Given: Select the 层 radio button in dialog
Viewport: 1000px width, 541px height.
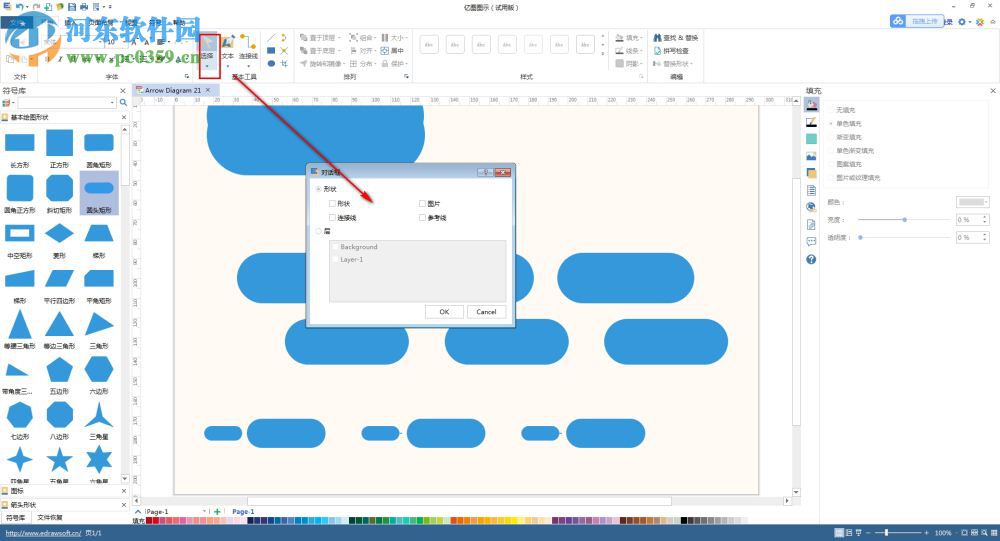Looking at the screenshot, I should [319, 231].
